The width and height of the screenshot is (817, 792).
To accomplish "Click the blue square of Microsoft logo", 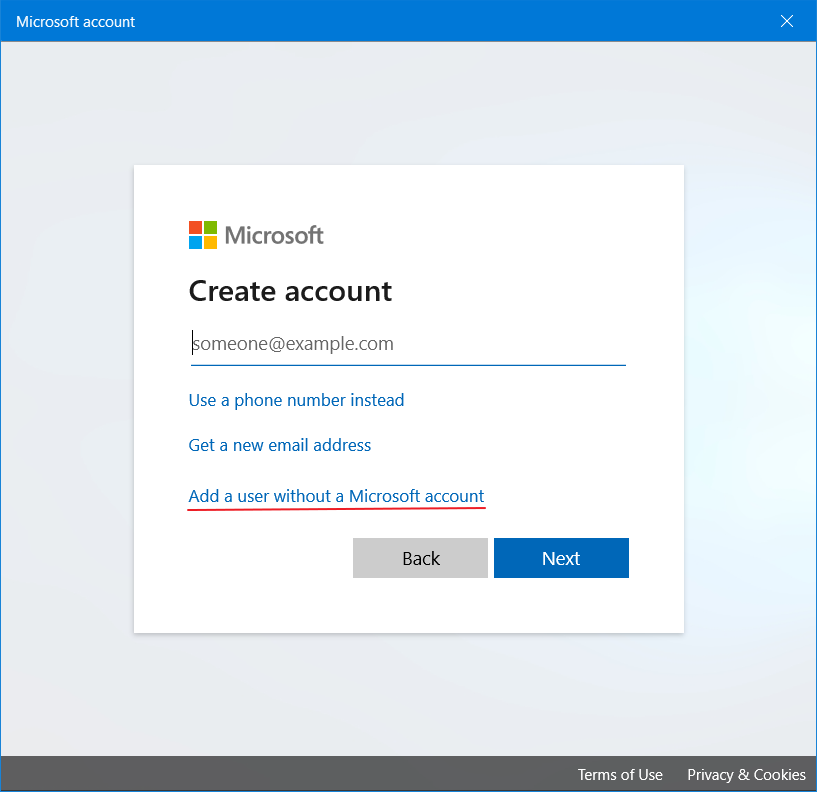I will point(196,242).
